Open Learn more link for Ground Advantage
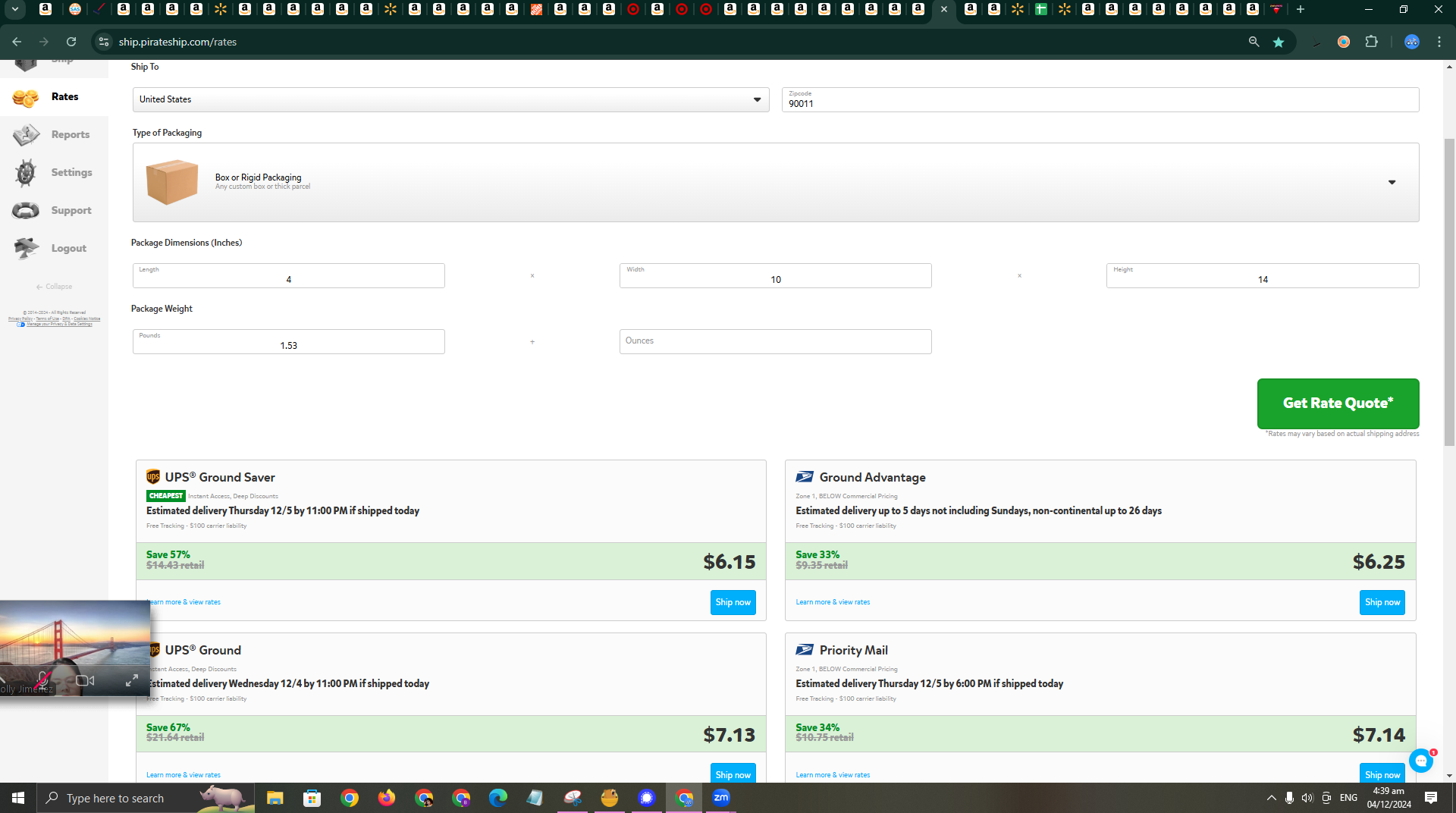 click(x=833, y=602)
